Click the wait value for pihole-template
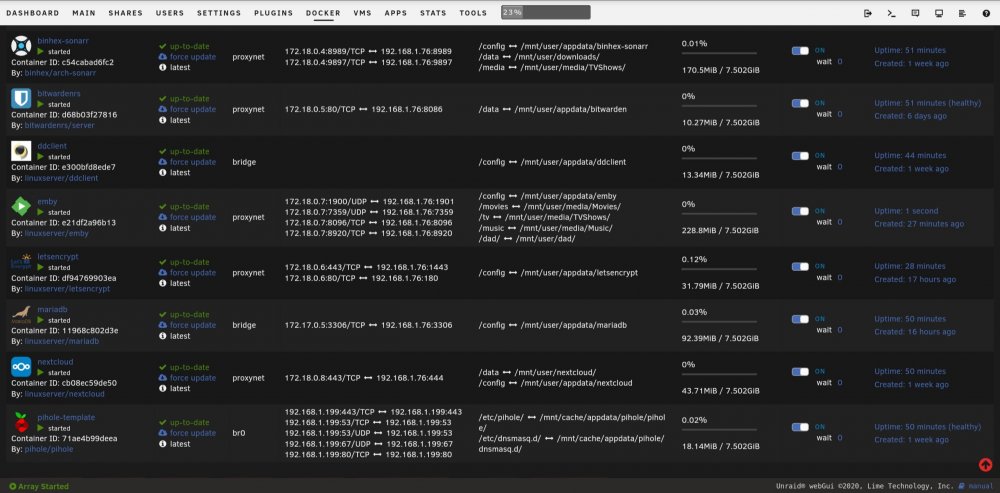The height and width of the screenshot is (493, 1000). (840, 438)
